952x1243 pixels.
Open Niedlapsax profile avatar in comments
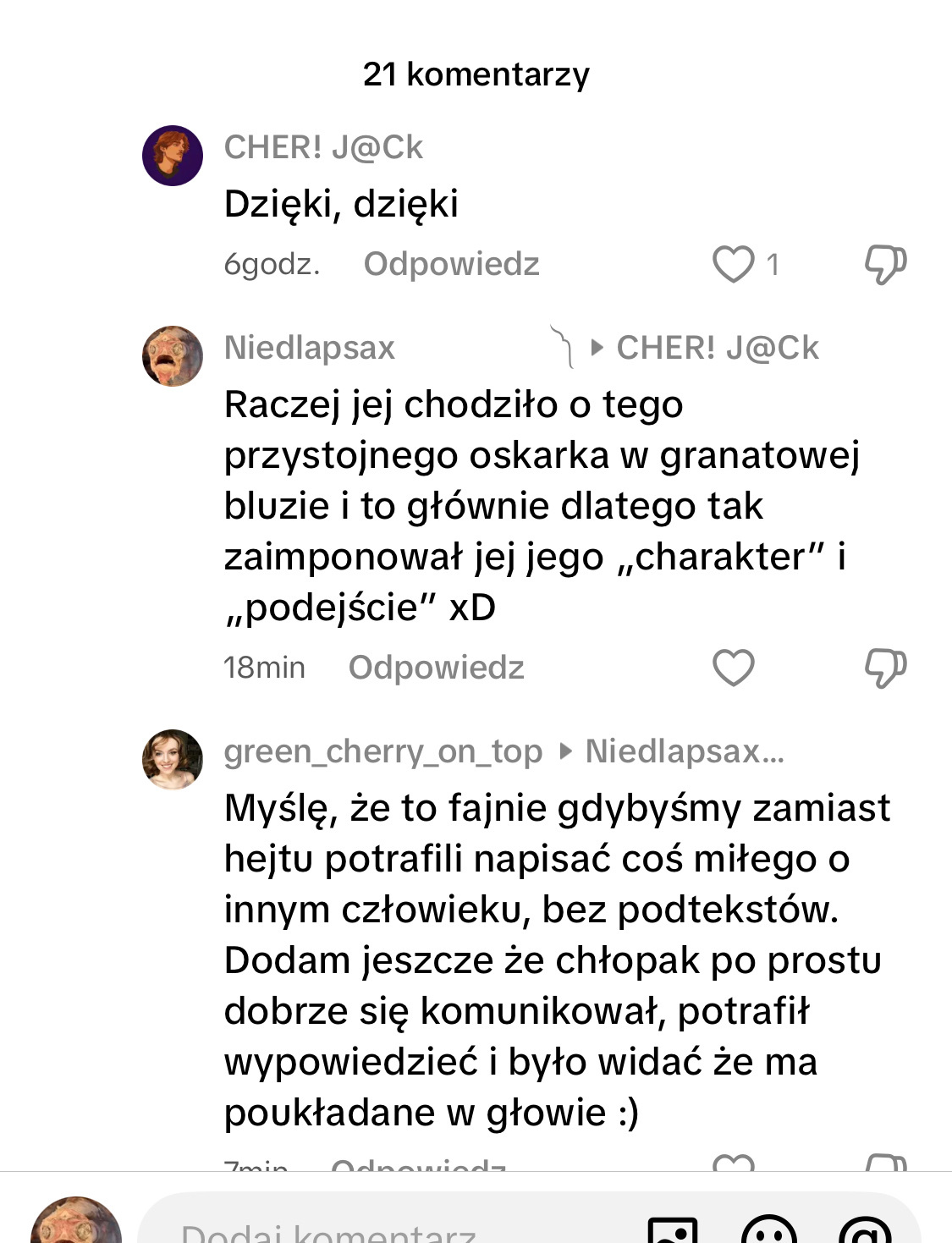173,356
